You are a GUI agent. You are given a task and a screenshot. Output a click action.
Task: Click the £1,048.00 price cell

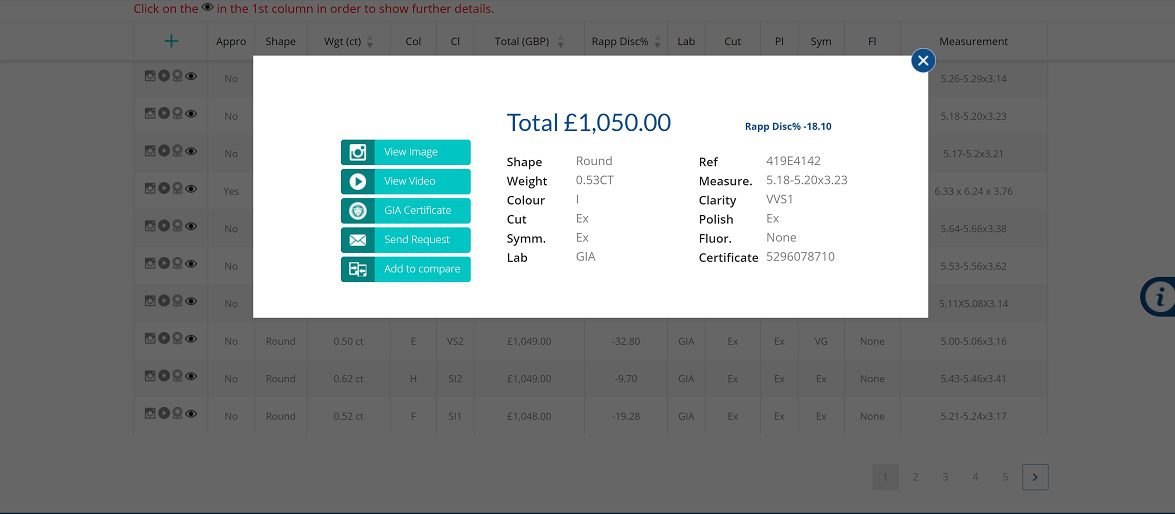[x=529, y=417]
